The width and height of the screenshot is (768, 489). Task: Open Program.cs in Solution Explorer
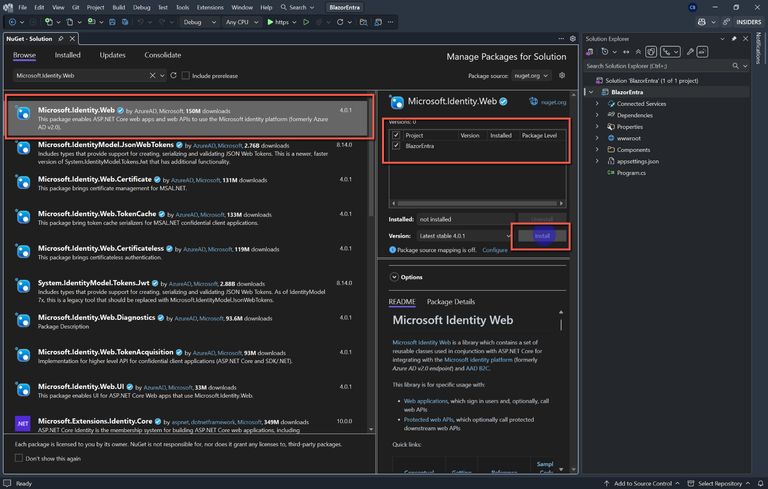pos(632,173)
